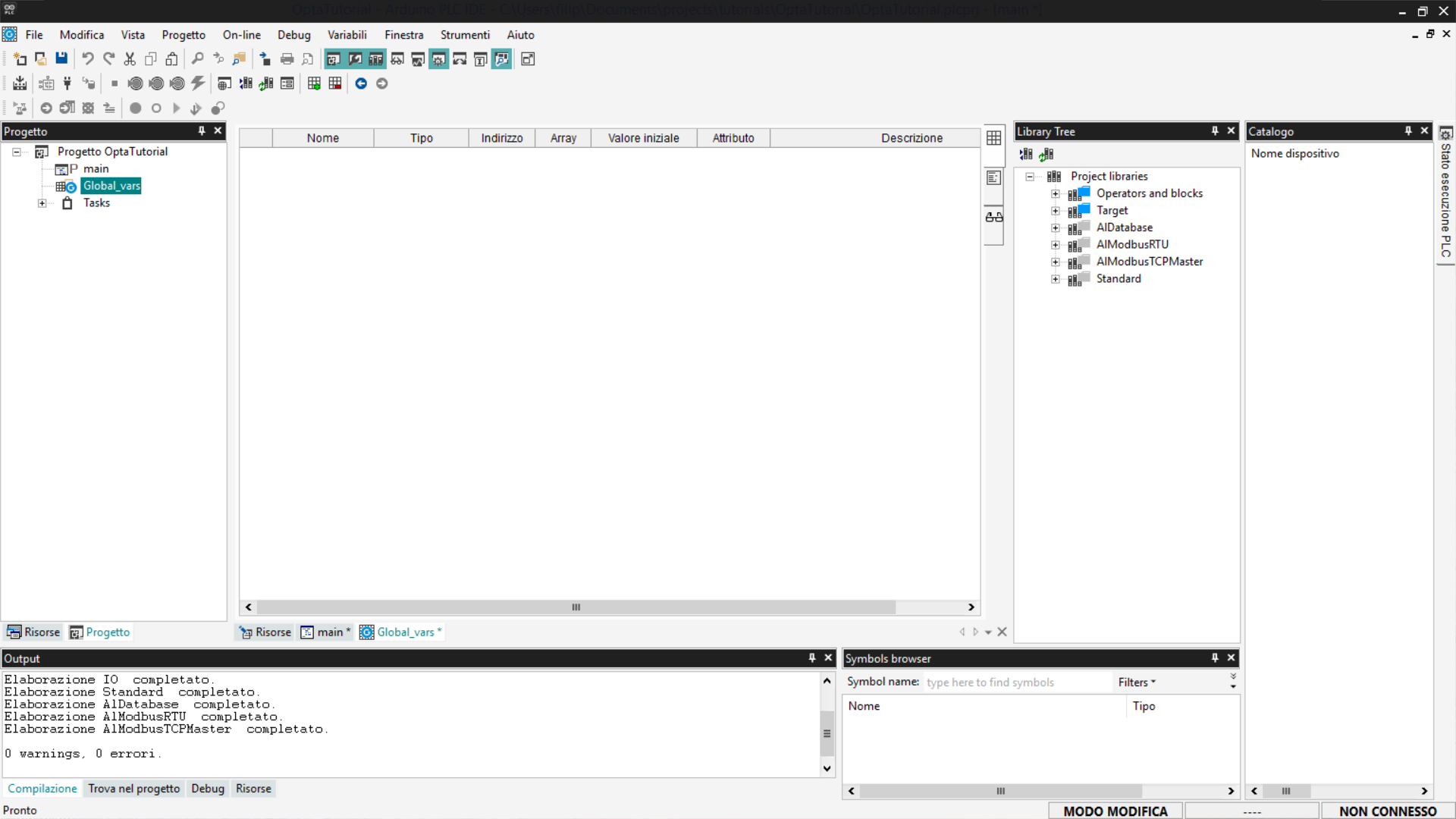Click the Insert record grid plus icon
1456x819 pixels.
(x=314, y=83)
